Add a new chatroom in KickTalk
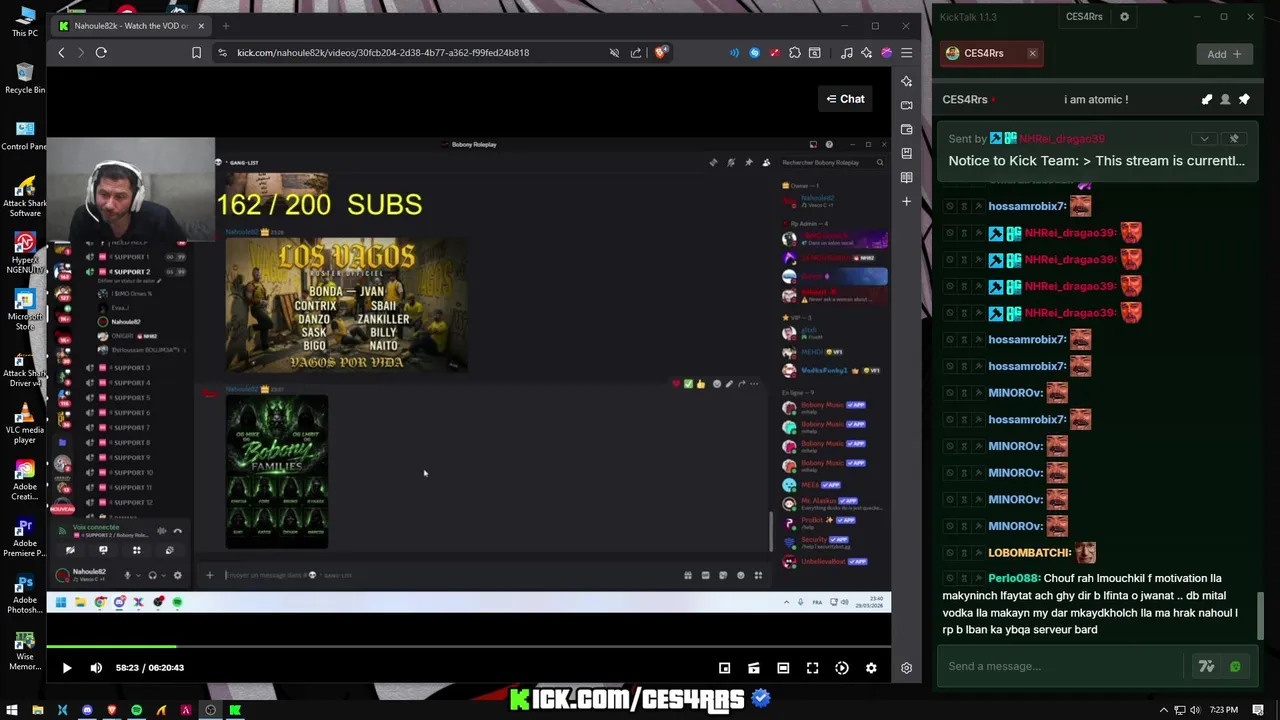This screenshot has width=1280, height=720. (x=1224, y=54)
